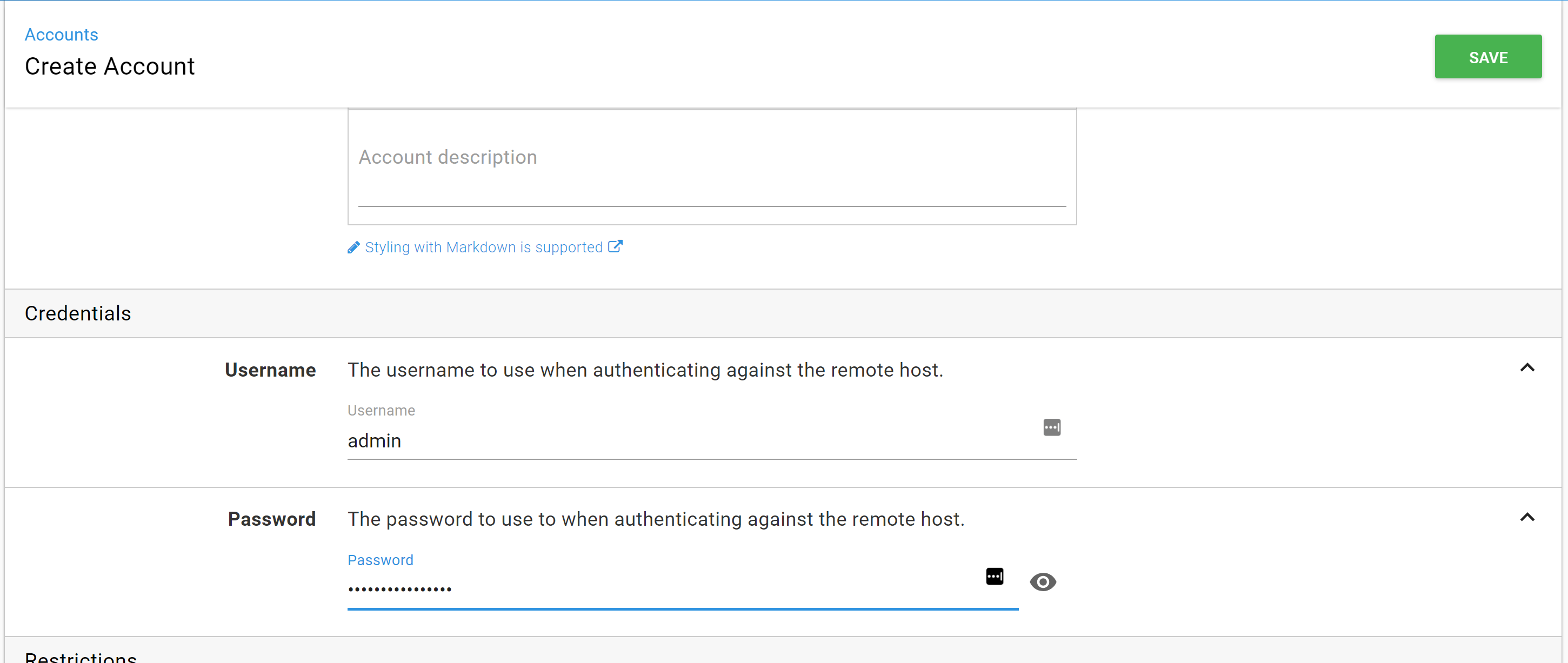Click the pencil icon beside Markdown styling

[x=353, y=247]
